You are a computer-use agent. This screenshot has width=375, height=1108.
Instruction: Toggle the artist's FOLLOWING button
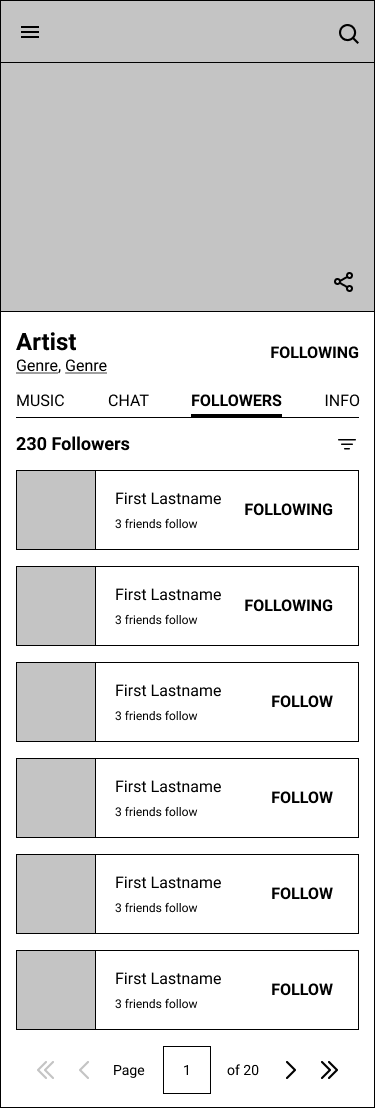click(314, 353)
